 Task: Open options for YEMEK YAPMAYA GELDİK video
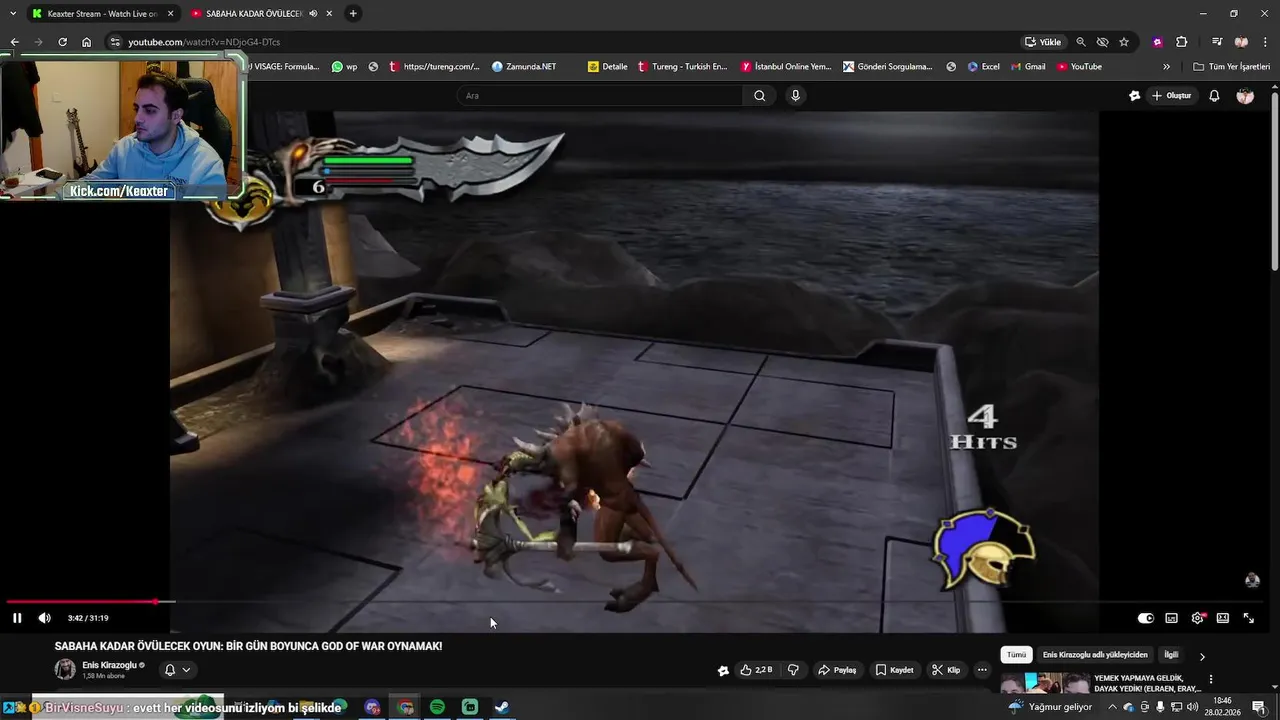click(1211, 679)
